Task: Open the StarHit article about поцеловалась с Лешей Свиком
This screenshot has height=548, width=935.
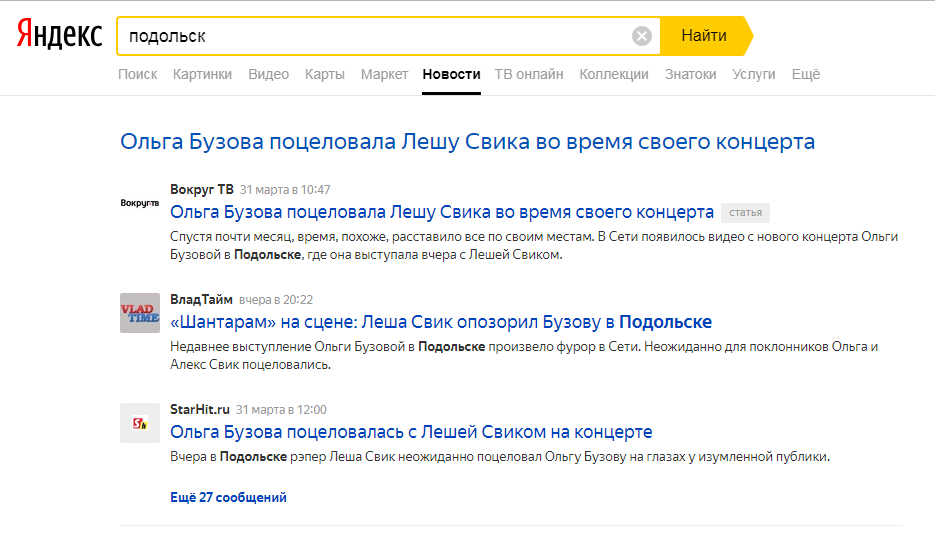Action: [x=411, y=432]
